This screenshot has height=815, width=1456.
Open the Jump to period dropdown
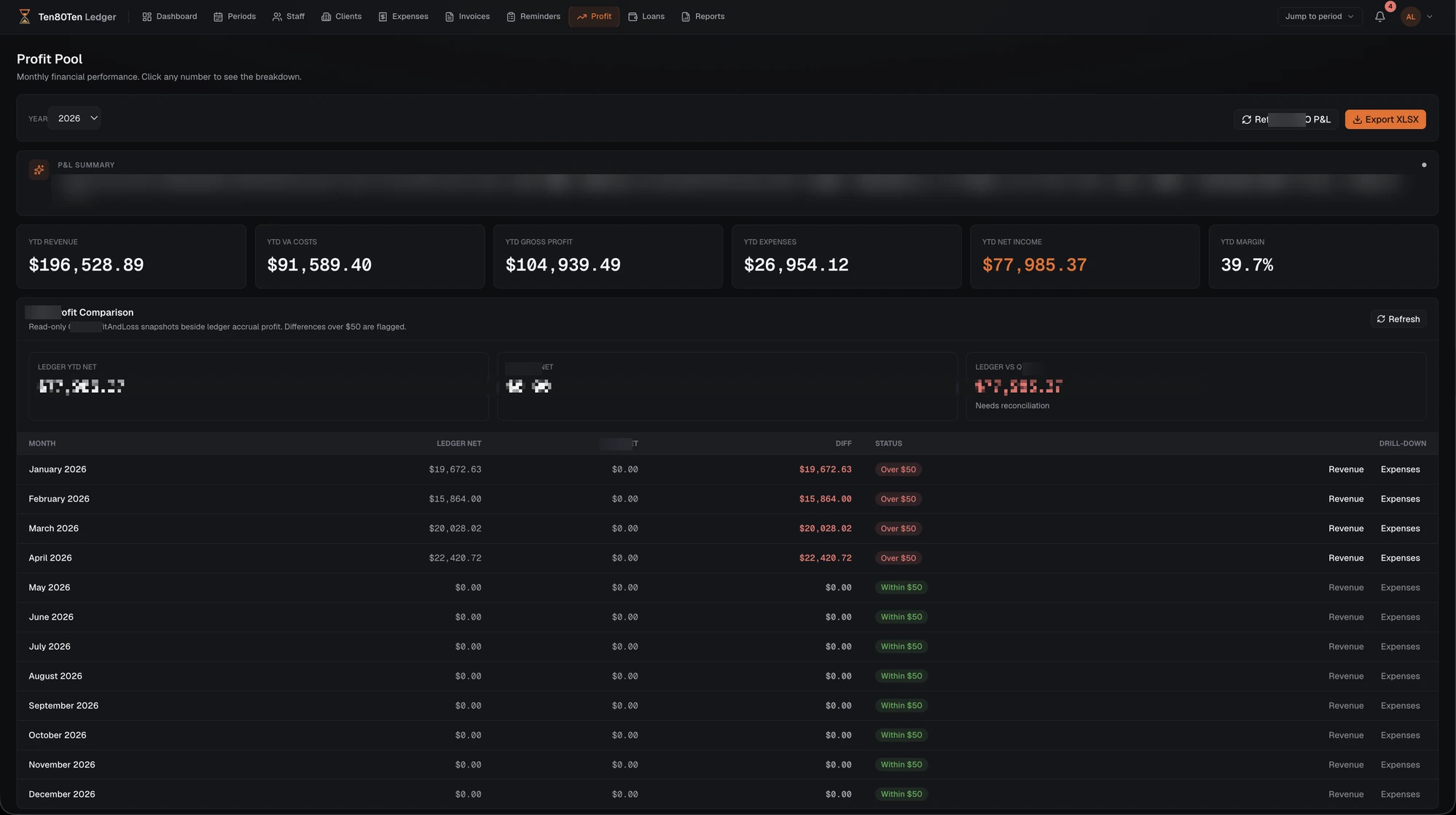coord(1320,16)
